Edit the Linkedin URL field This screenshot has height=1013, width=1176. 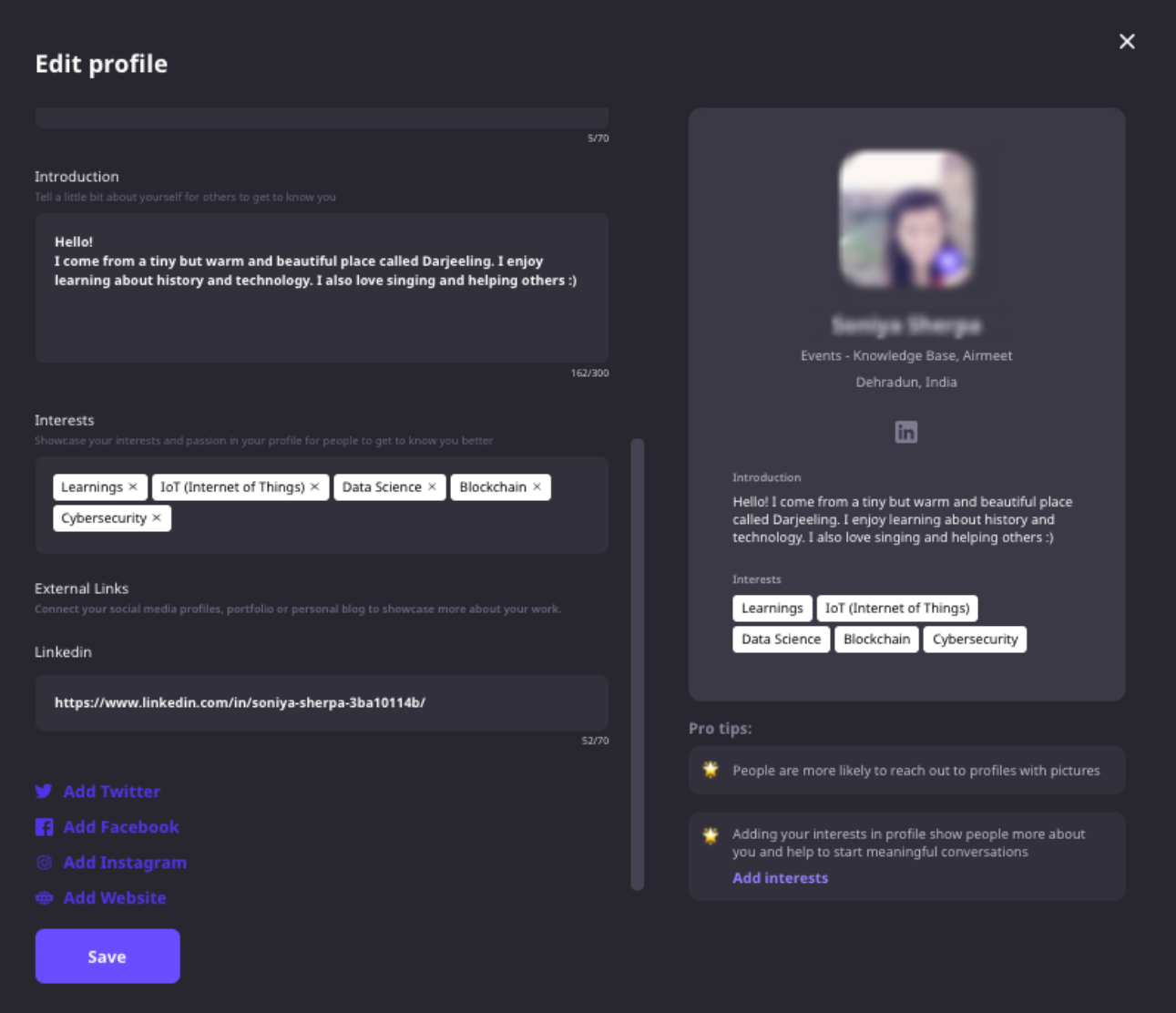[322, 702]
